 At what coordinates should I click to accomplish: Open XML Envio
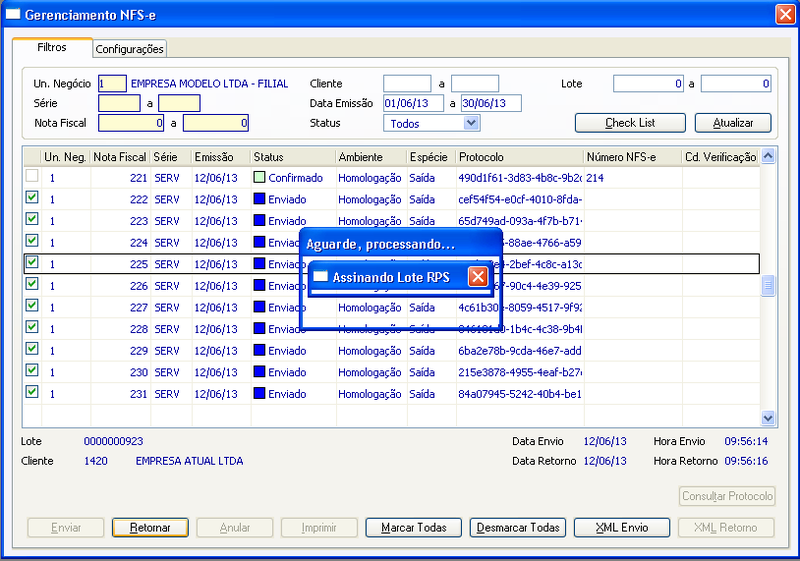coord(622,527)
